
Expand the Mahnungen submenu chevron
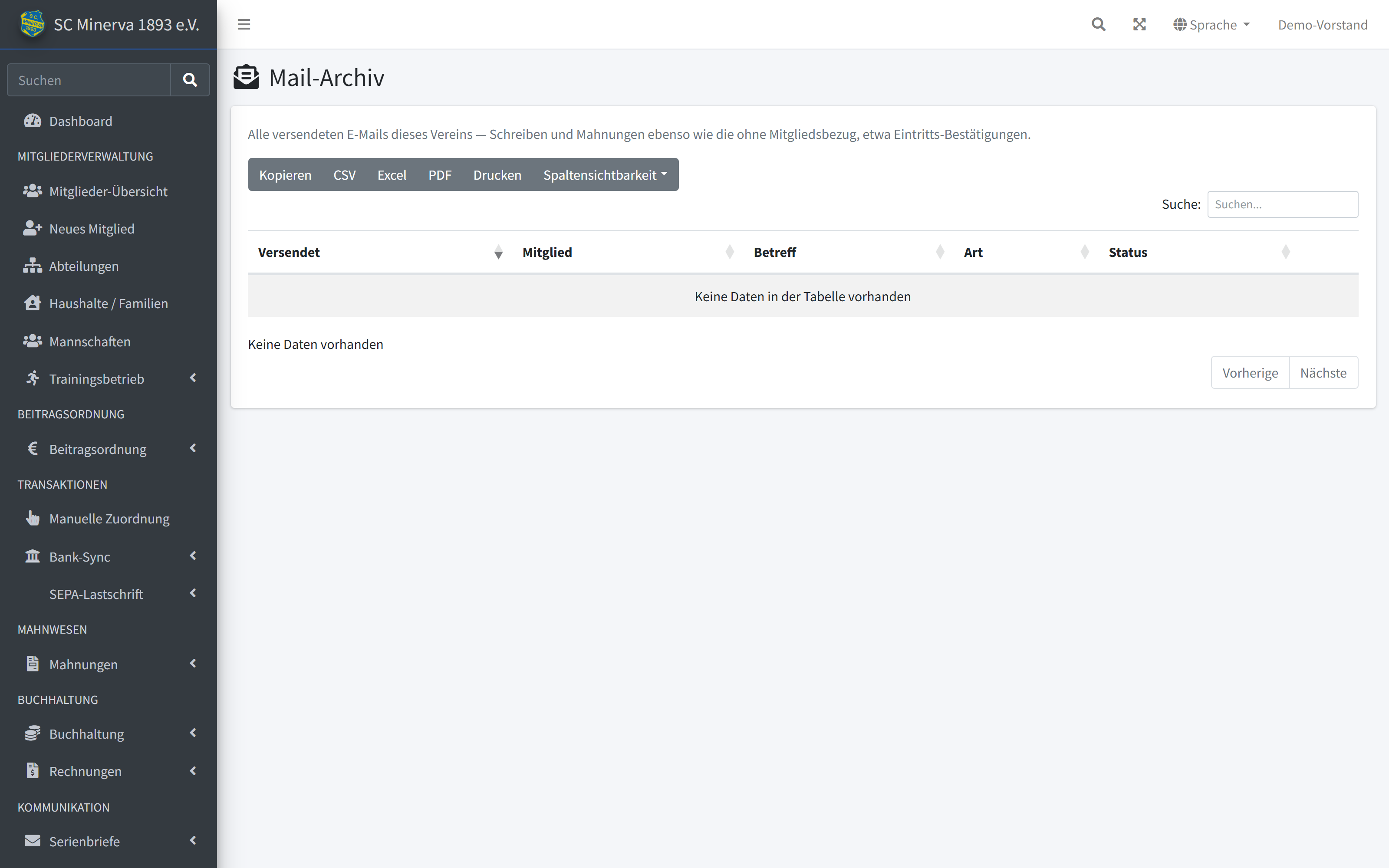(193, 663)
